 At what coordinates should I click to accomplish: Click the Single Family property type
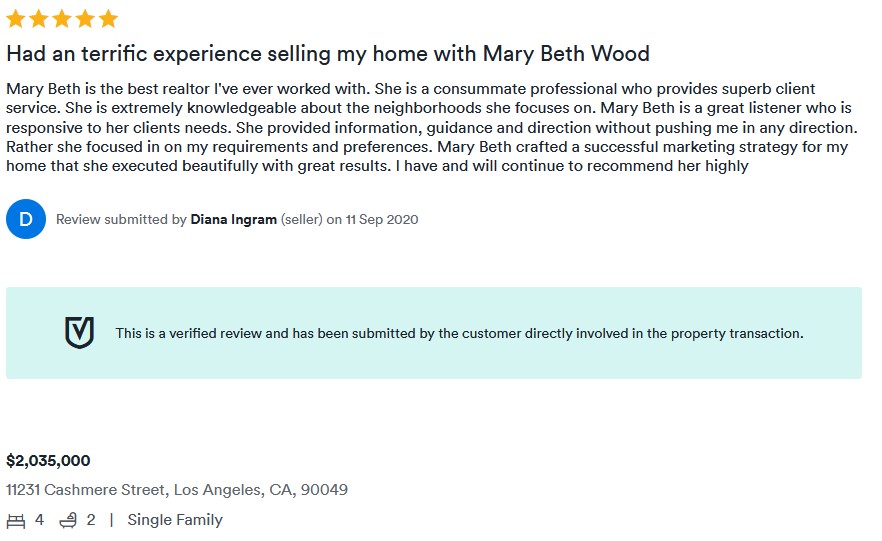click(x=175, y=520)
